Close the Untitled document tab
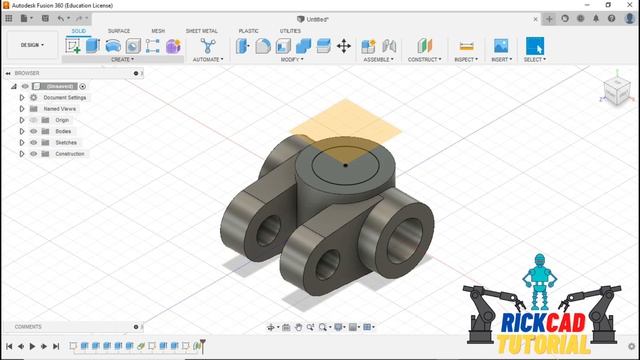640x360 pixels. point(536,19)
